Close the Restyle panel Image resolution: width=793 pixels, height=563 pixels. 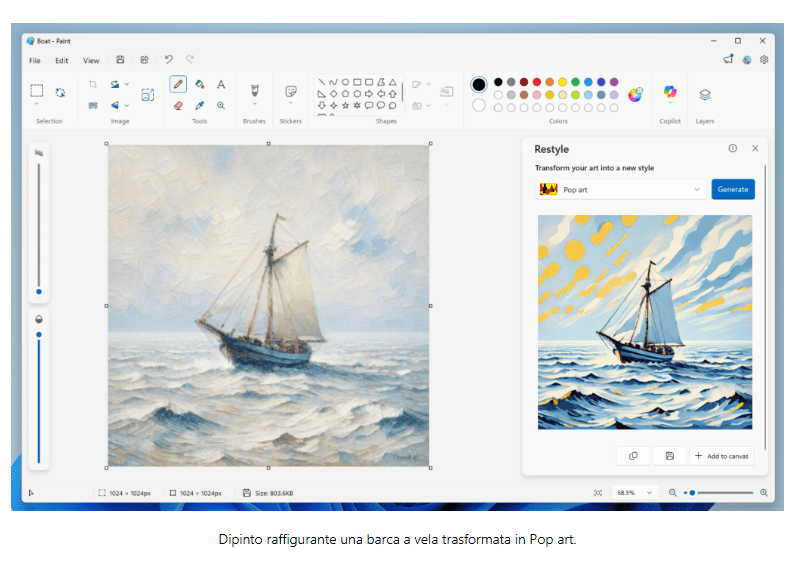pos(755,148)
